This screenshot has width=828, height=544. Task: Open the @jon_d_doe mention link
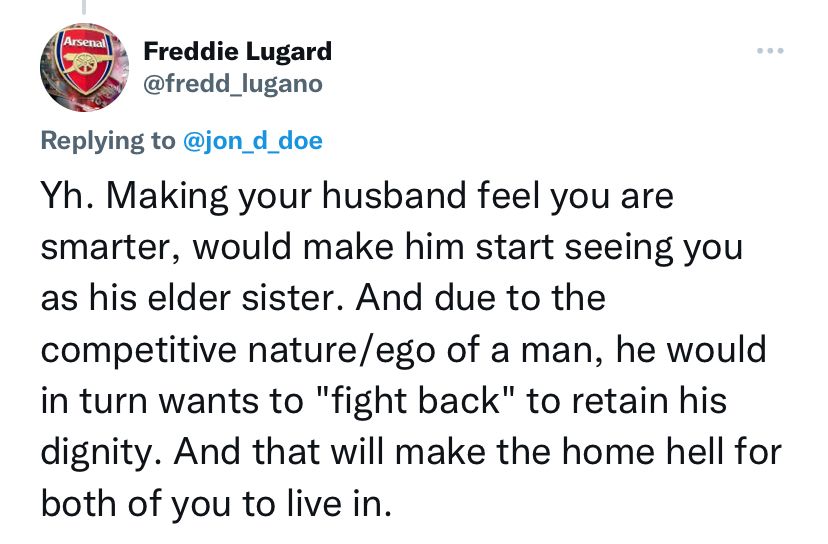click(252, 141)
